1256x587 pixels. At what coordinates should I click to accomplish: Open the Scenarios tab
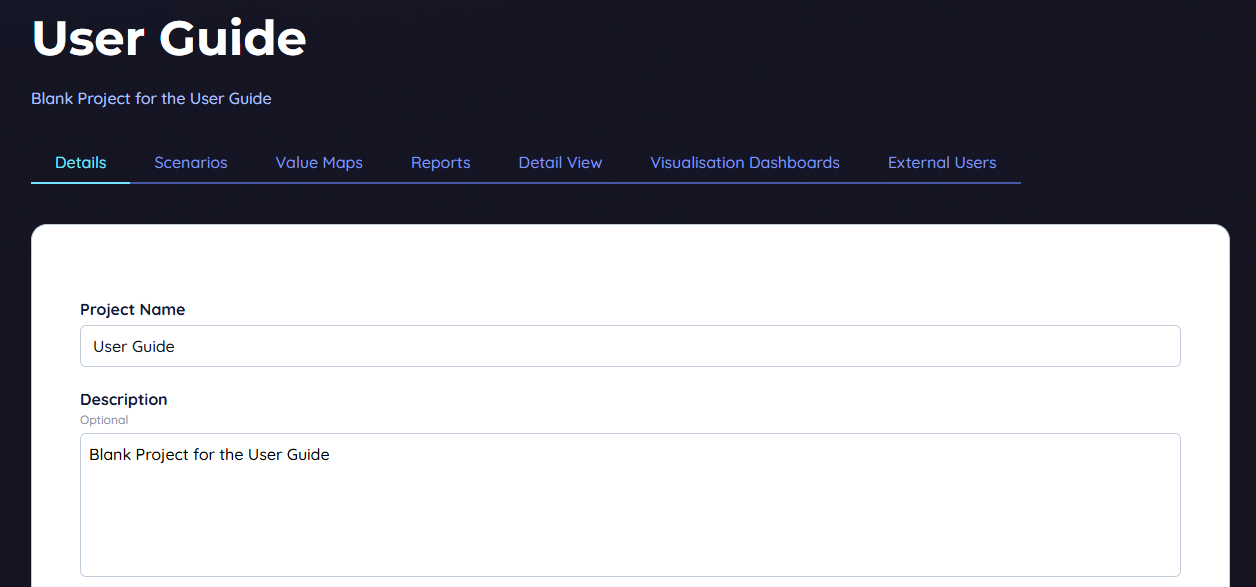coord(191,163)
